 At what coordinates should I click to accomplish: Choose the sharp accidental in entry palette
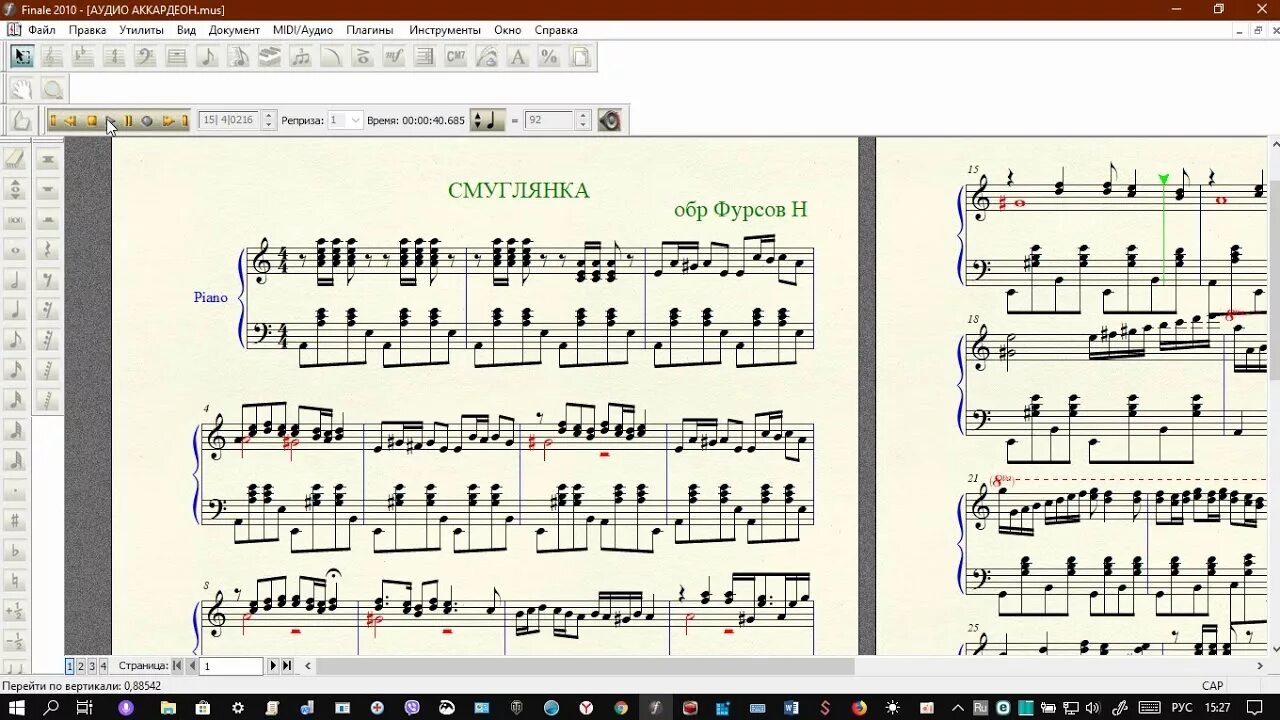tap(15, 520)
